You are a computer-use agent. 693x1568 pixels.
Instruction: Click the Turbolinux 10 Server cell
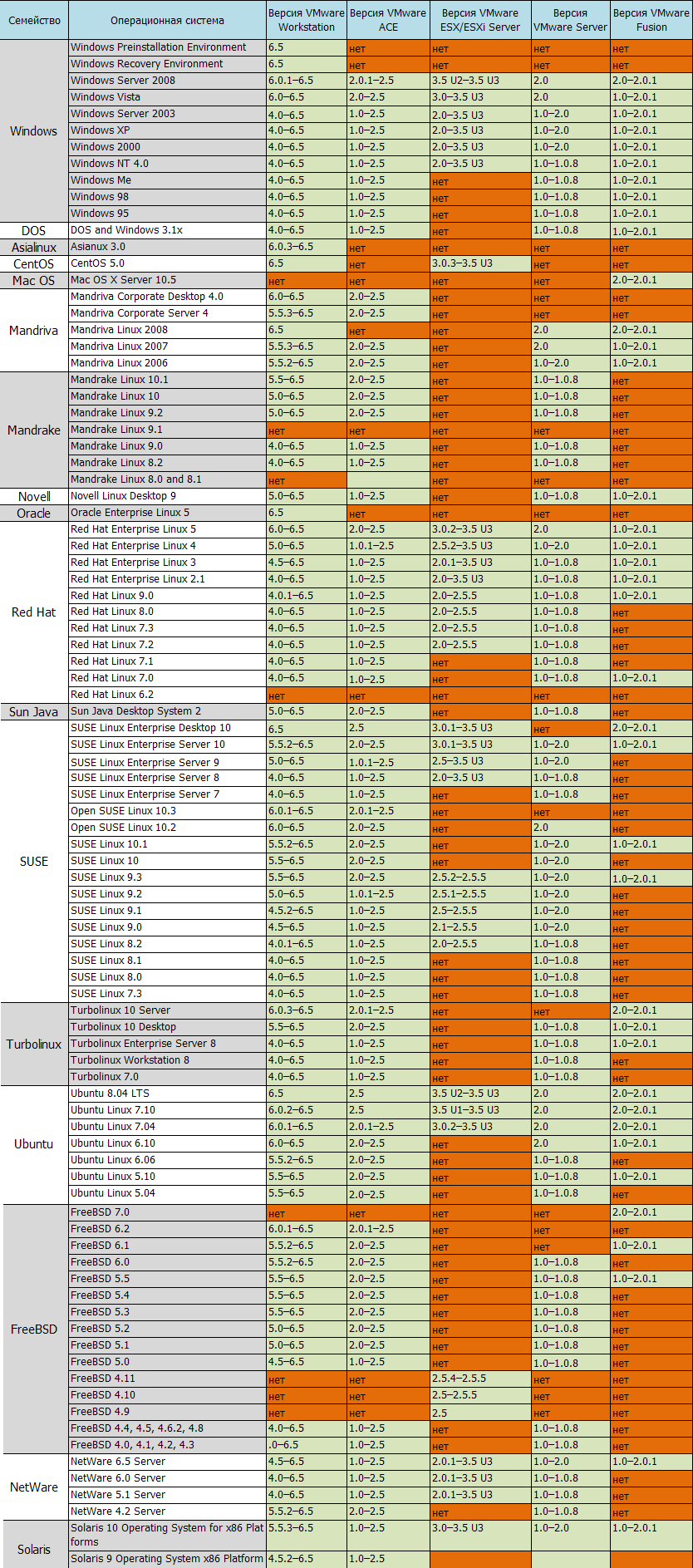click(120, 1010)
